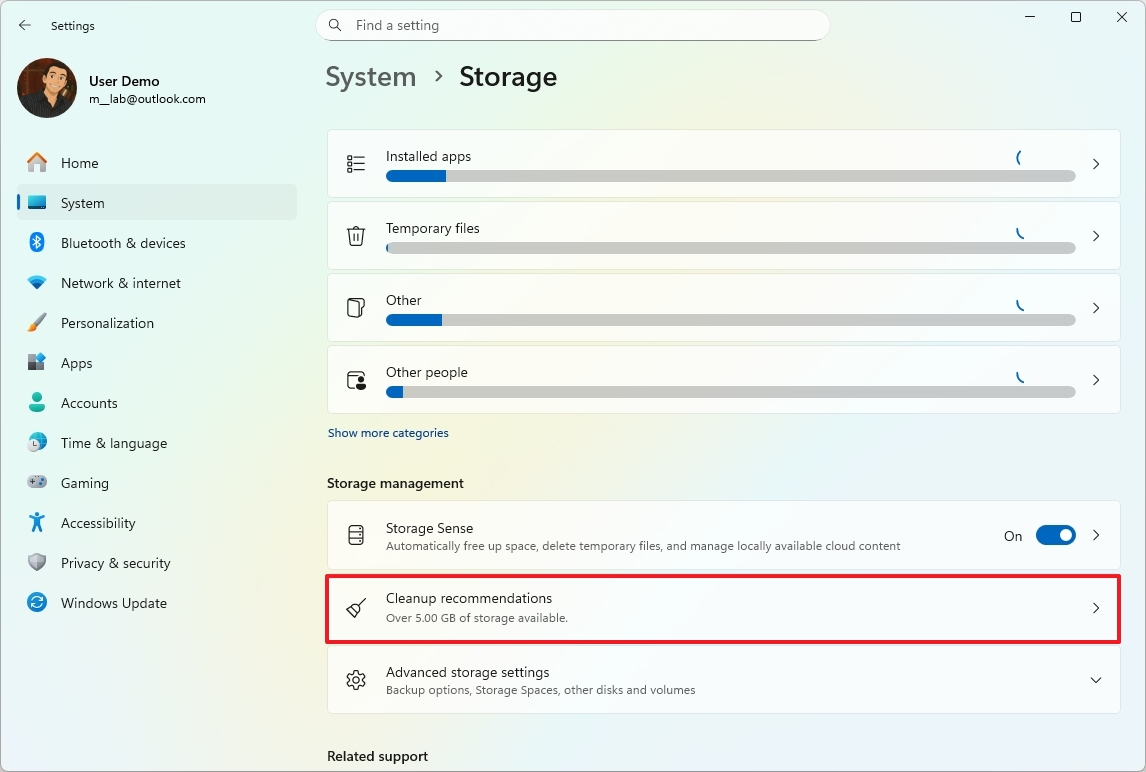Viewport: 1146px width, 772px height.
Task: Click Show more categories link
Action: pos(388,433)
